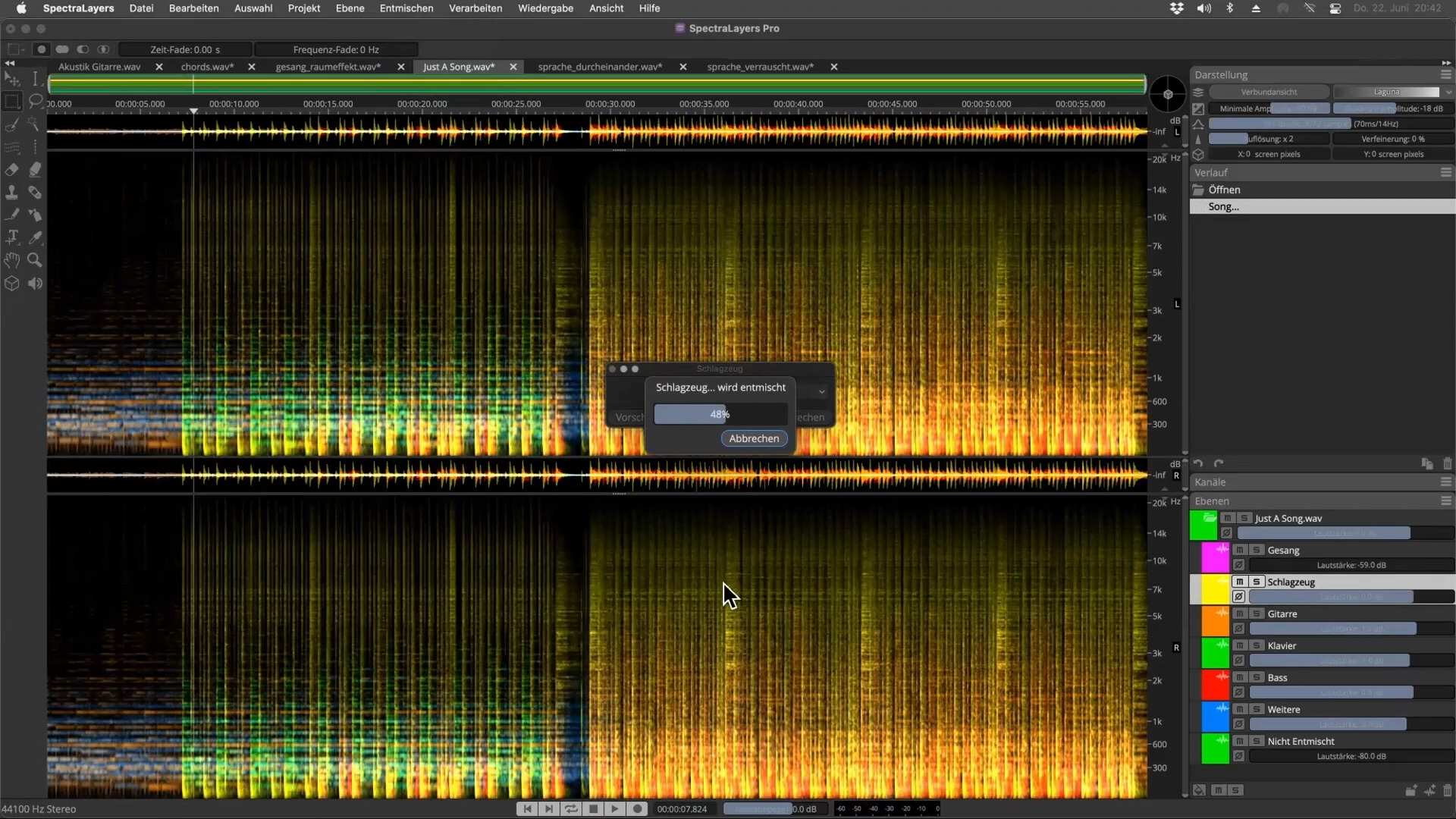Viewport: 1456px width, 819px height.
Task: Open the Ebene menu
Action: coord(350,8)
